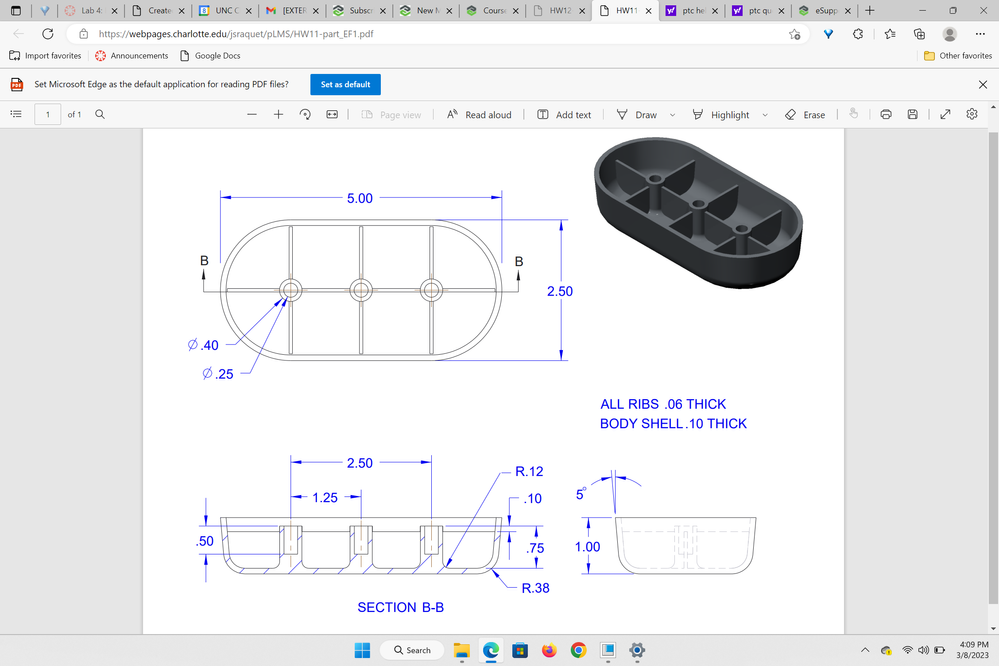
Task: Toggle fit to width in PDF toolbar
Action: click(x=332, y=115)
